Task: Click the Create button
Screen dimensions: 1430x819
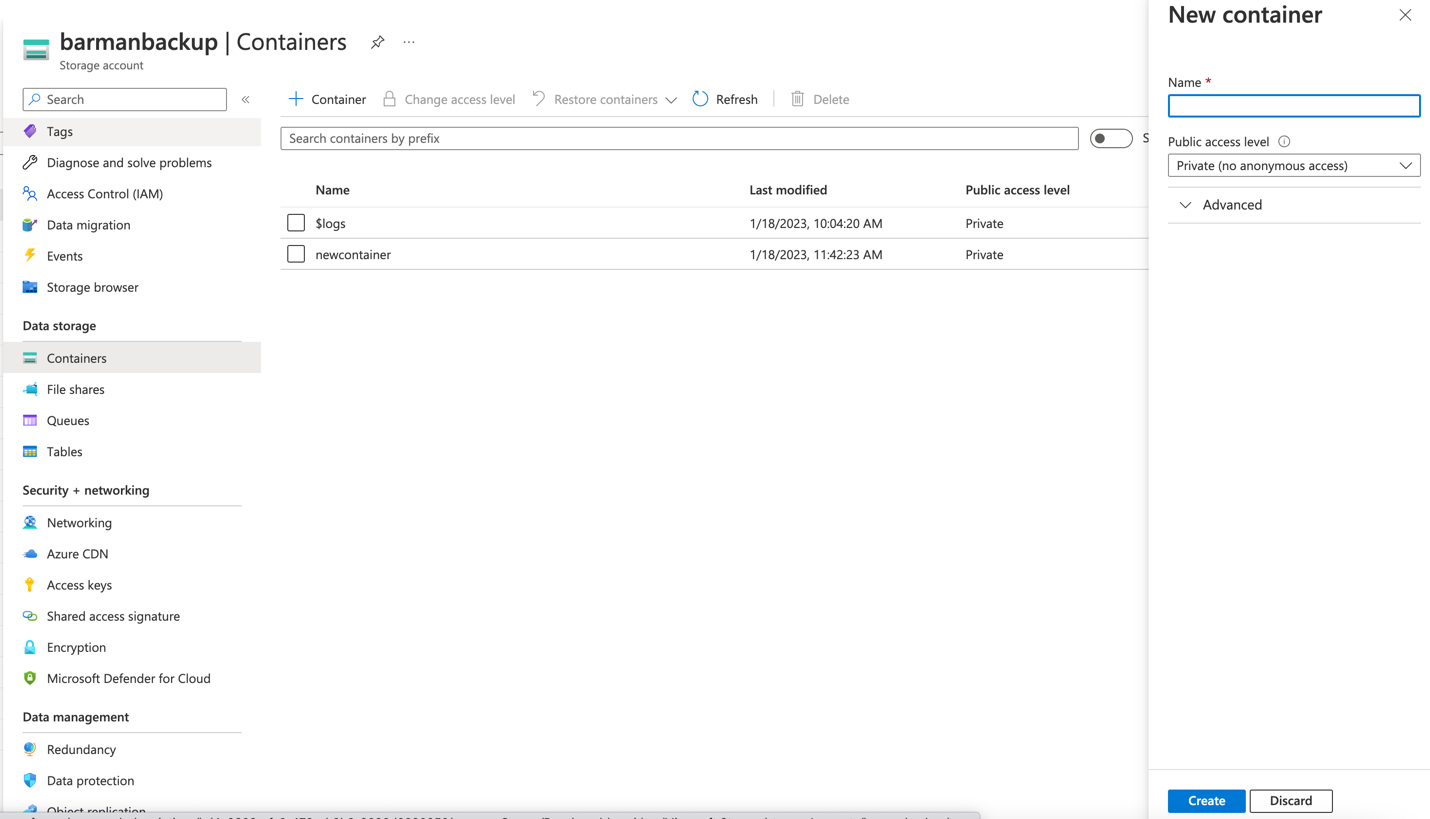Action: (x=1206, y=800)
